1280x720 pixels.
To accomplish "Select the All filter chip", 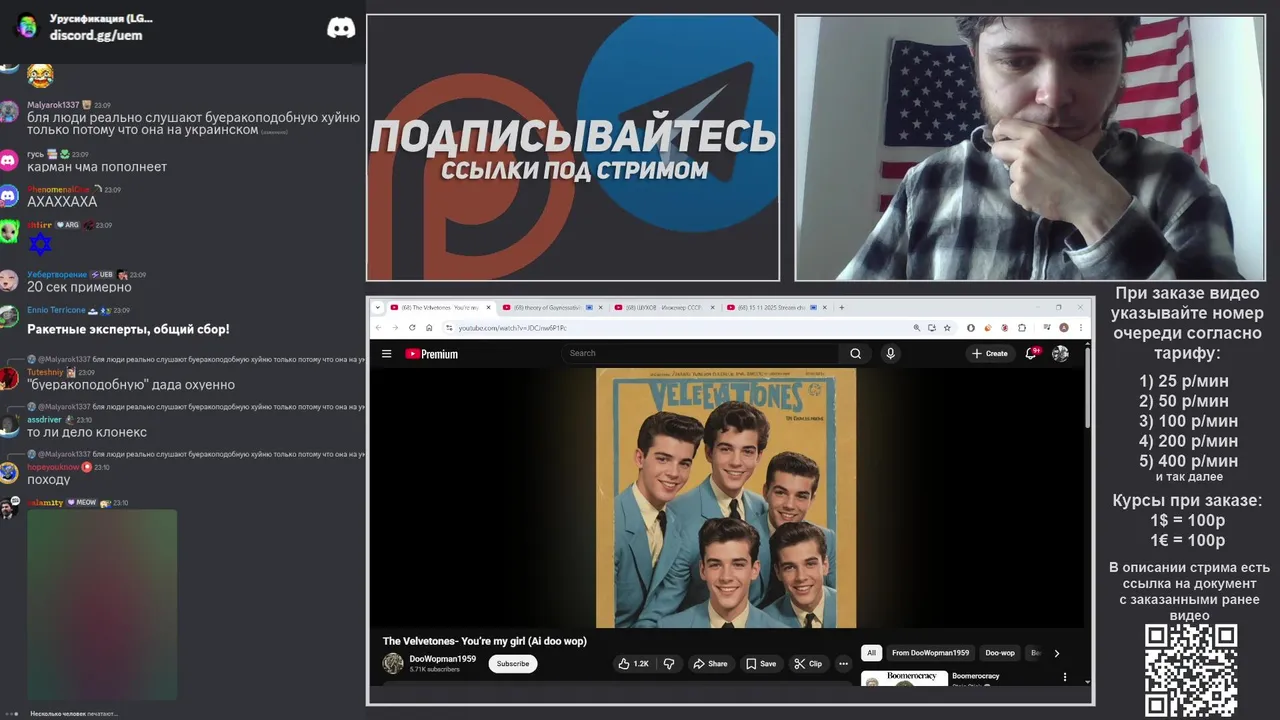I will coord(871,653).
